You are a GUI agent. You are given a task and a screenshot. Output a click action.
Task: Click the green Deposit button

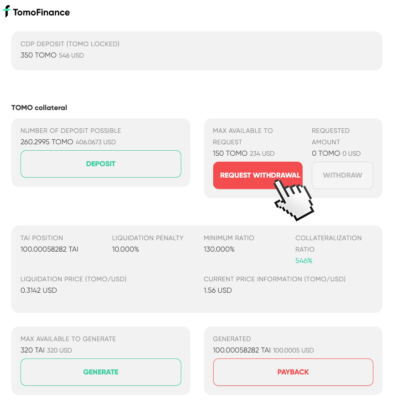pyautogui.click(x=101, y=164)
